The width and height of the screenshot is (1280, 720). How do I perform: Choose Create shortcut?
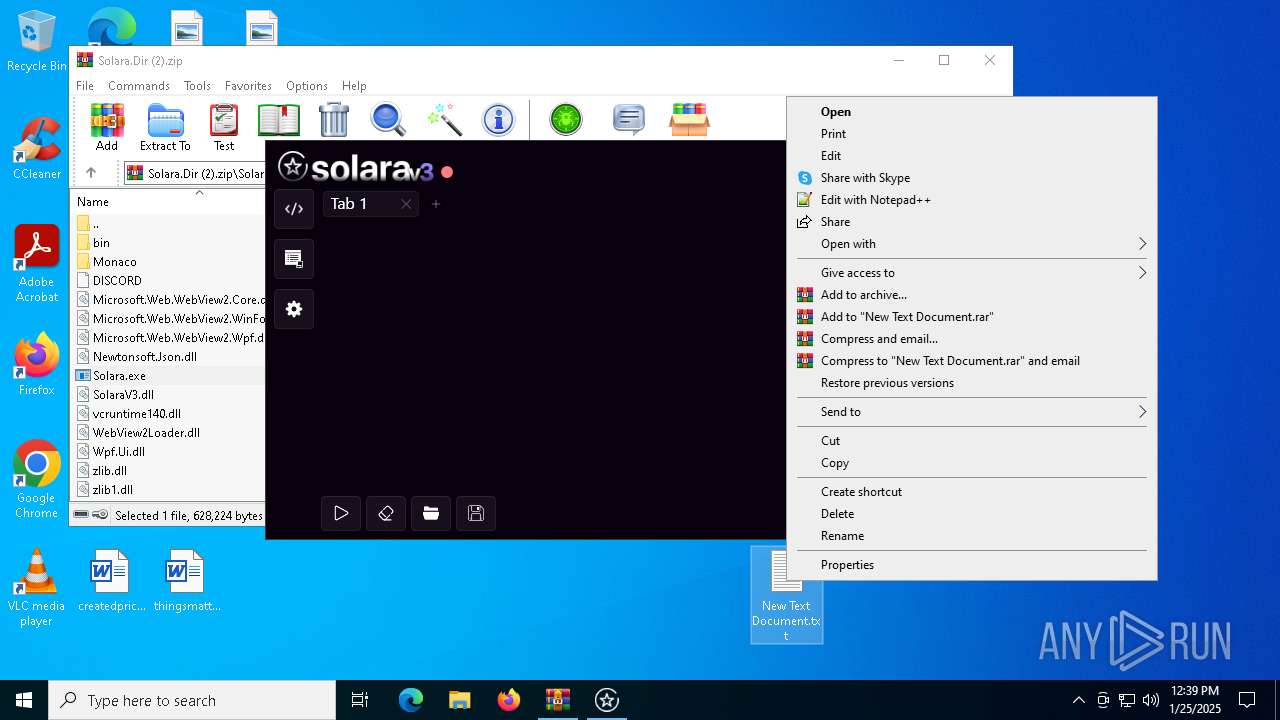(972, 492)
